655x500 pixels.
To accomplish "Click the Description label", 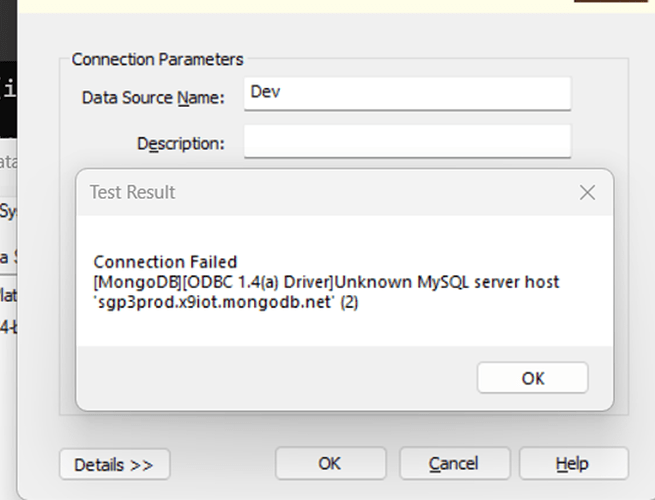I will tap(180, 143).
